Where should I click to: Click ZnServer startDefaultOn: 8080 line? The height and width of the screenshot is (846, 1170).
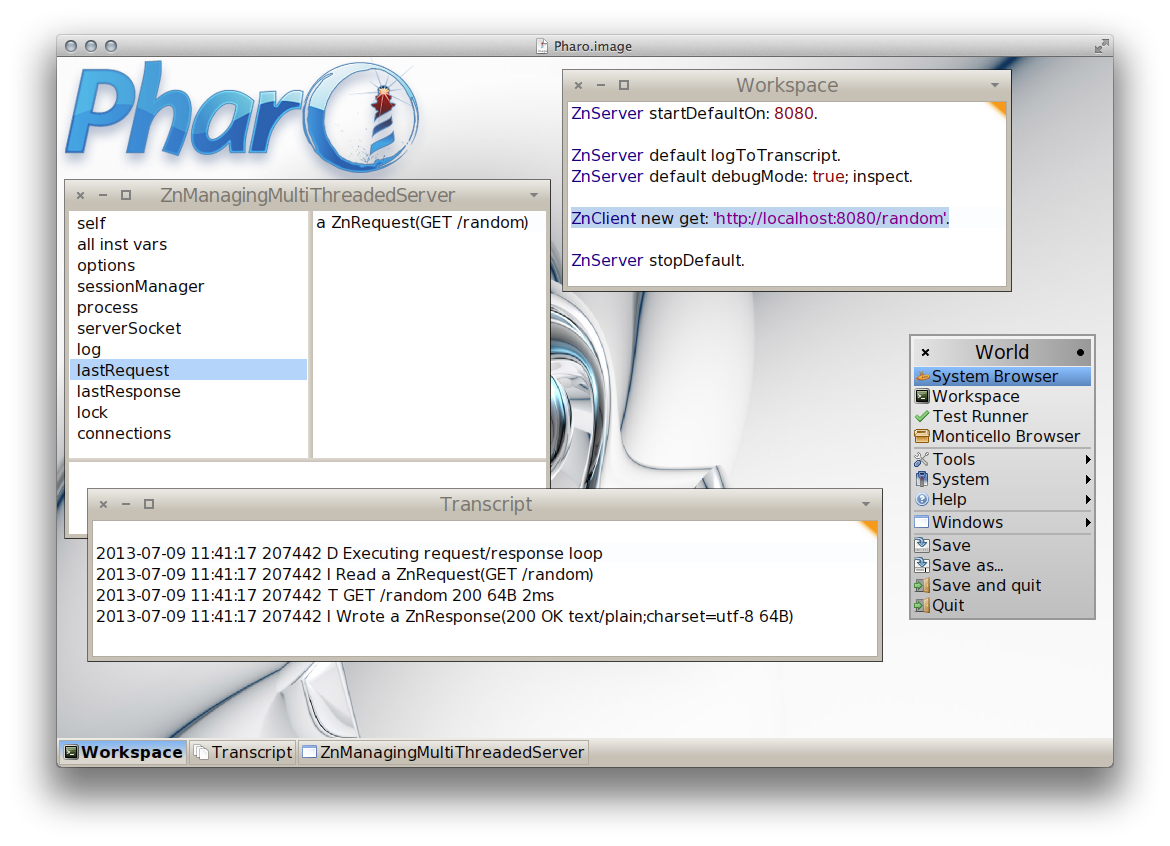(695, 113)
